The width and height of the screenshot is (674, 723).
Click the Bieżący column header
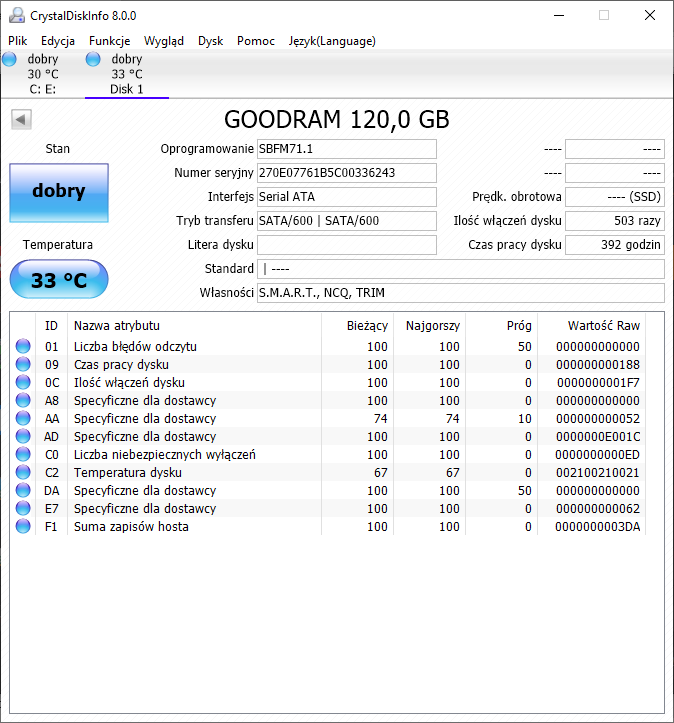(357, 326)
